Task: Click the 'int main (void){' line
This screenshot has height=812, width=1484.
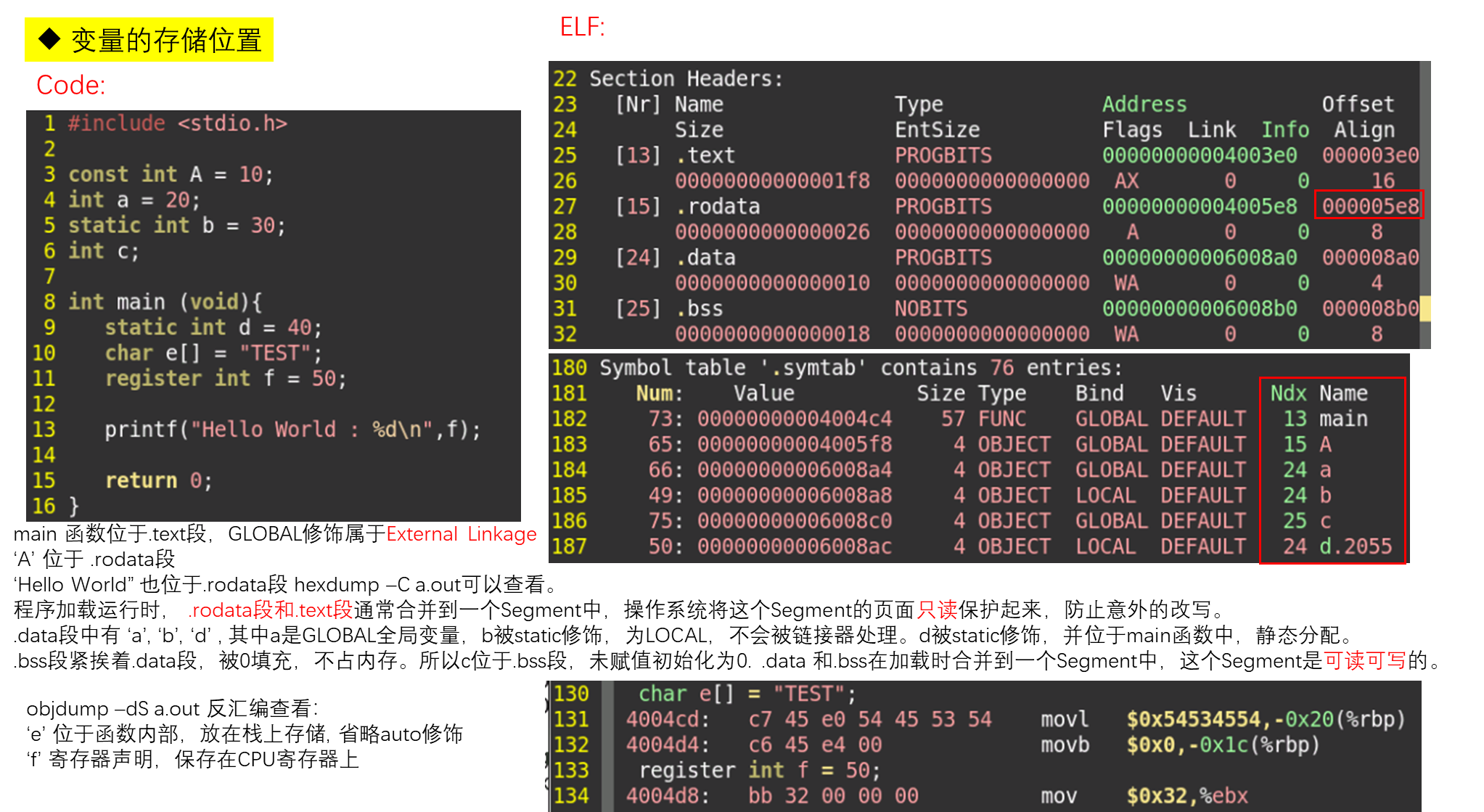Action: [x=165, y=302]
